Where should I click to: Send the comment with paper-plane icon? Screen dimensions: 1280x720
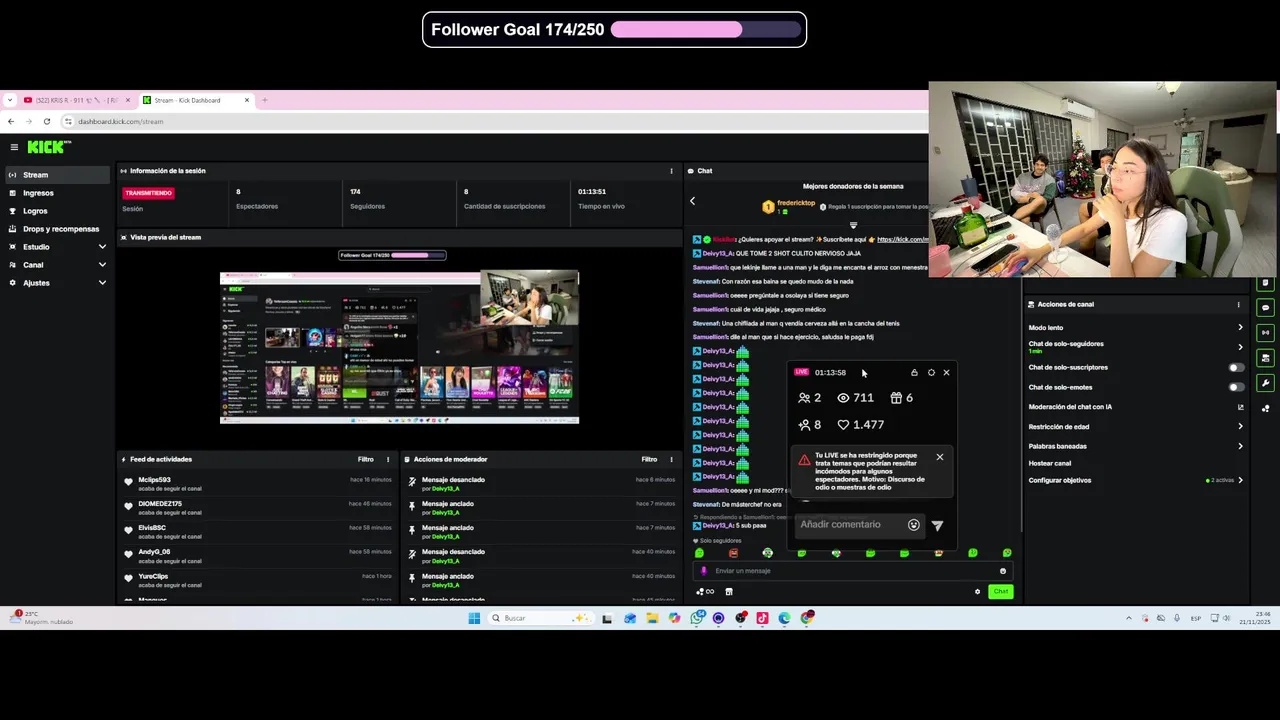937,525
